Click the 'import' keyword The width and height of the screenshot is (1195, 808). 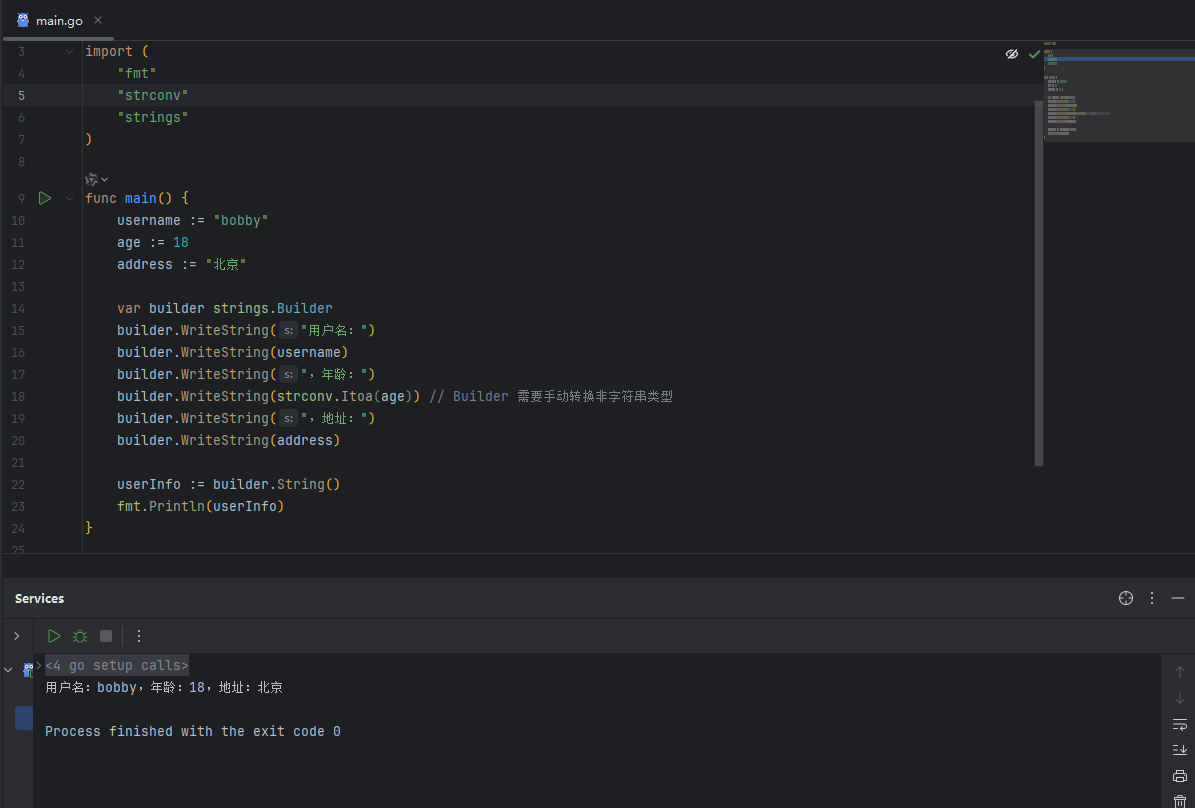pyautogui.click(x=109, y=51)
